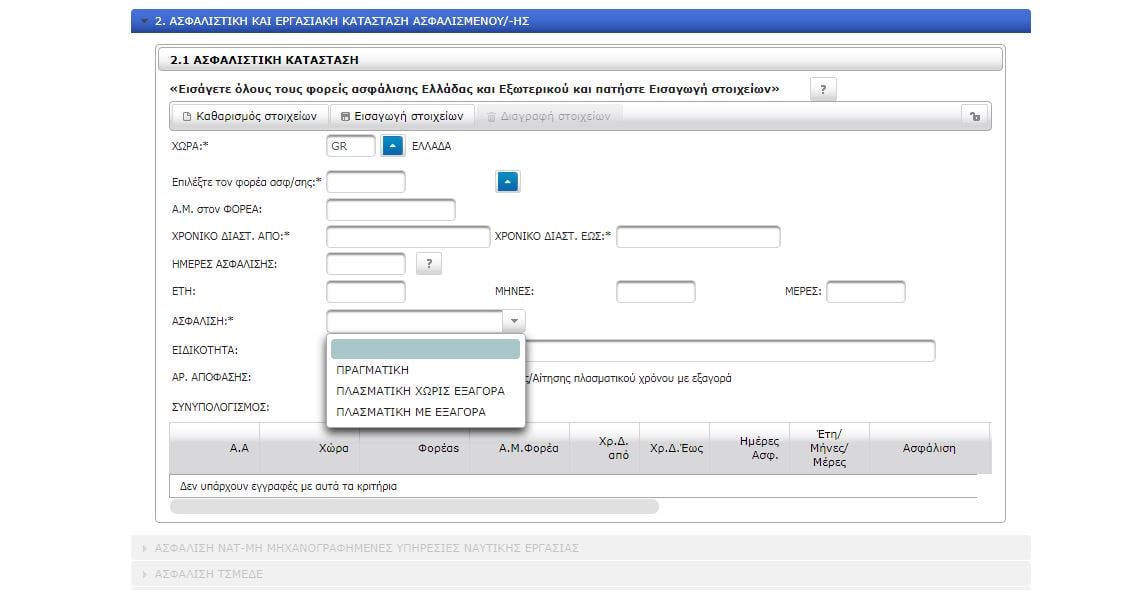This screenshot has width=1132, height=590.
Task: Click the blue arrow button for φορέα ασφ/σης
Action: tap(508, 182)
